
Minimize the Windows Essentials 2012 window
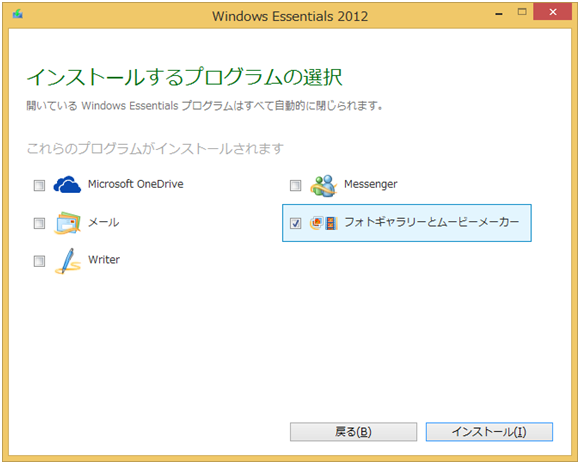(x=499, y=14)
